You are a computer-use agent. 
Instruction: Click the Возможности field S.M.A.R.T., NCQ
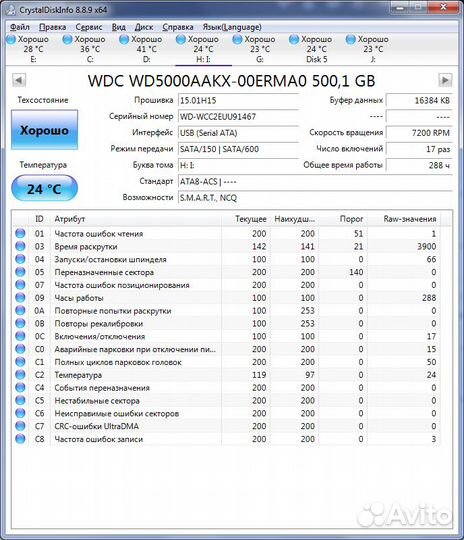315,198
